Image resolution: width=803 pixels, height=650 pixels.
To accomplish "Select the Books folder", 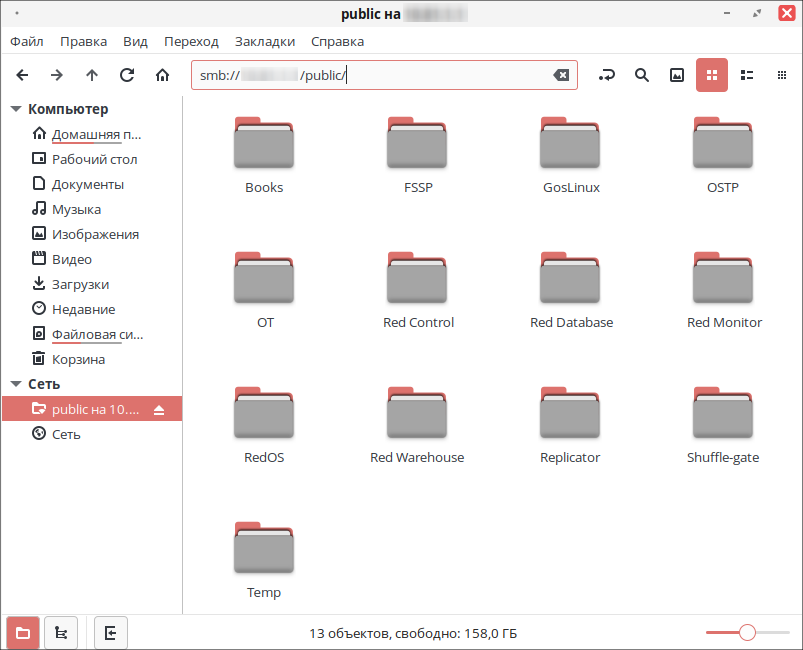I will pos(264,156).
